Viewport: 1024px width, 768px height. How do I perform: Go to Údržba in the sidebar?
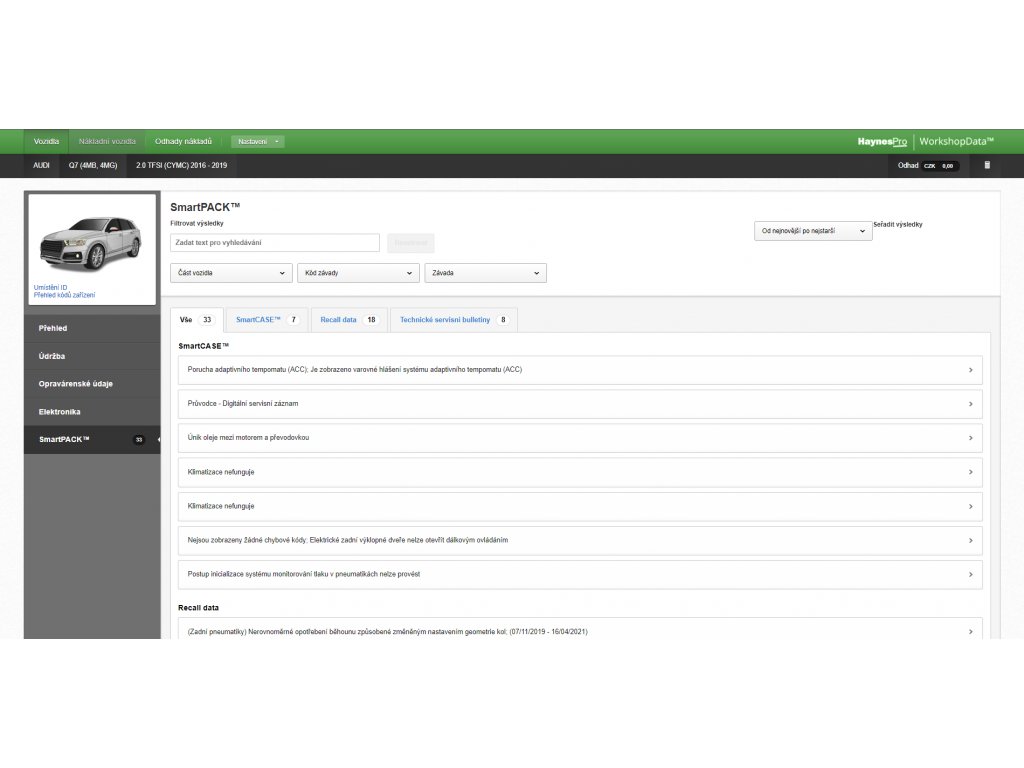92,357
